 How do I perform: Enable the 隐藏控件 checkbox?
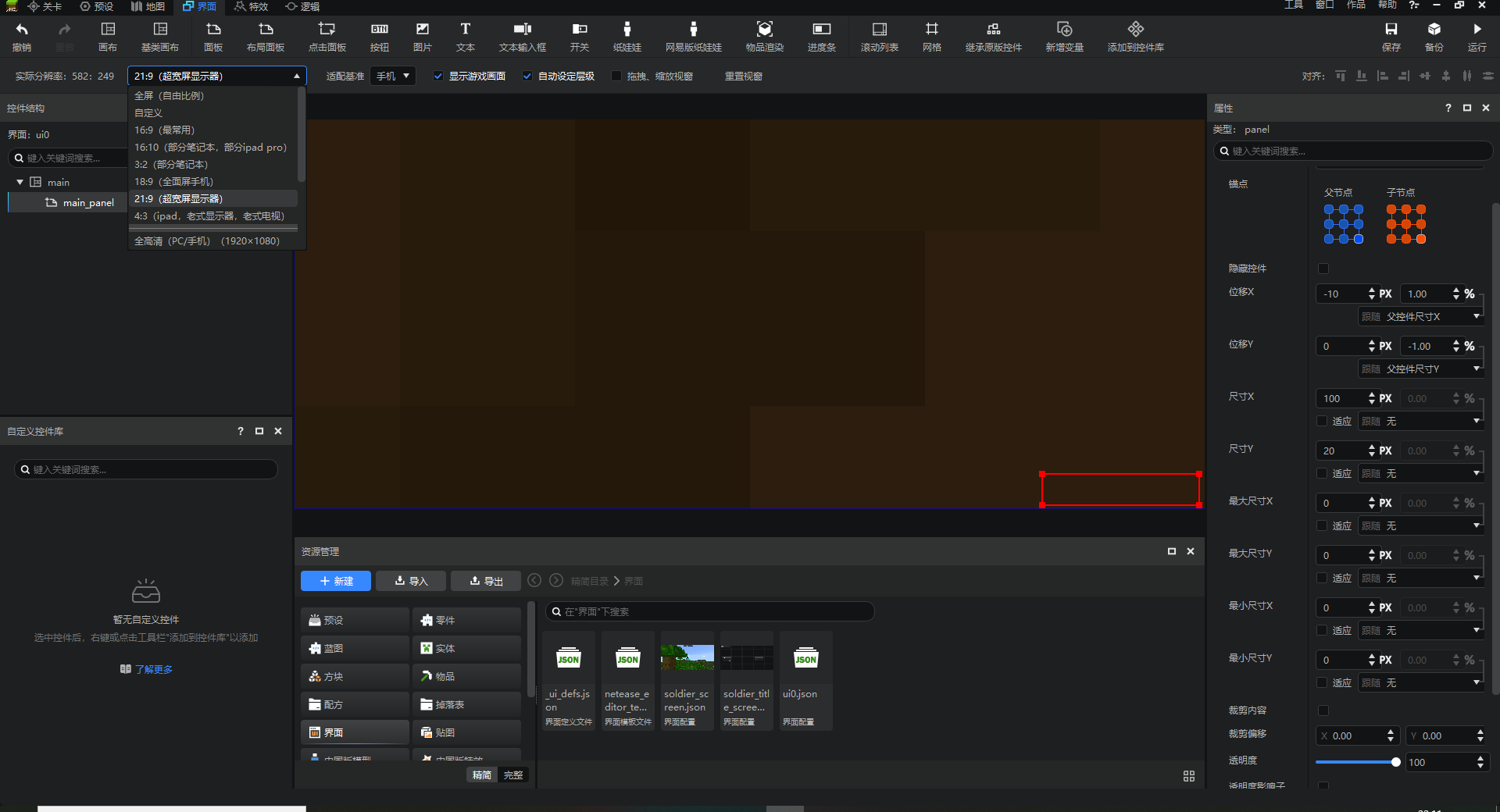click(1323, 269)
